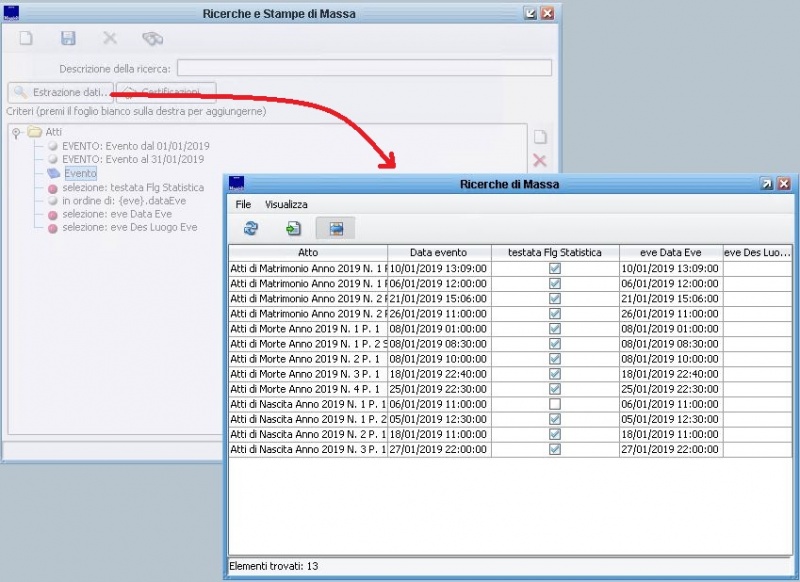This screenshot has height=582, width=800.
Task: Click app logo icon in Ricerche di Massa title bar
Action: point(236,183)
